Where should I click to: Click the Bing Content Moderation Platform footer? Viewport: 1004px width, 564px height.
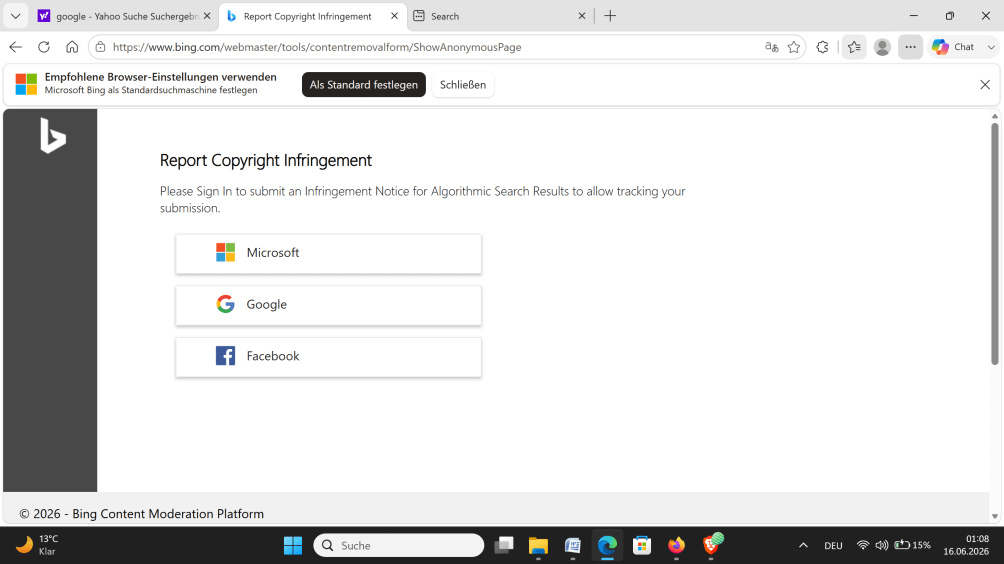point(142,514)
